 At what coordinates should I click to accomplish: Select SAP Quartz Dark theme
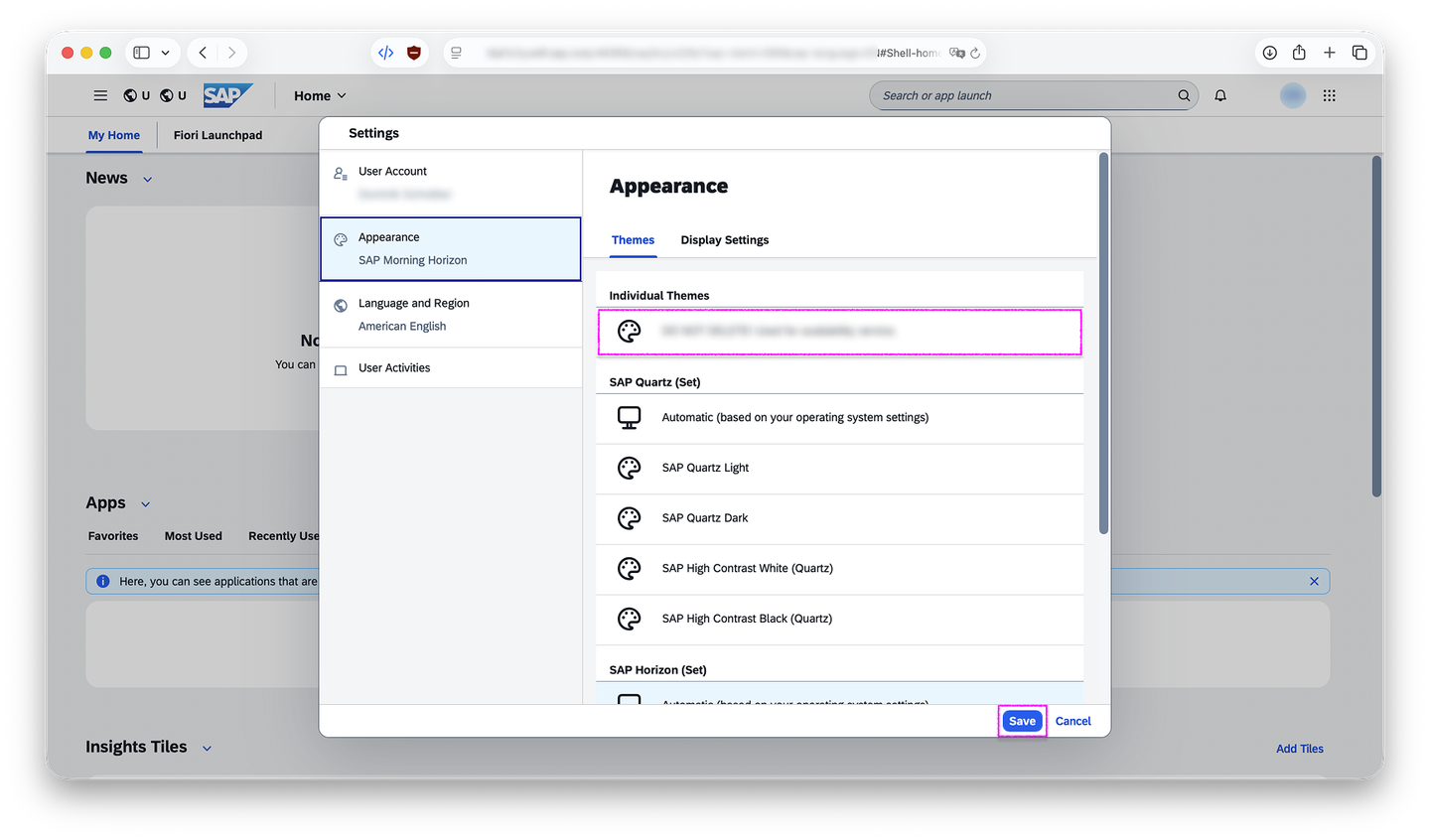pos(839,518)
